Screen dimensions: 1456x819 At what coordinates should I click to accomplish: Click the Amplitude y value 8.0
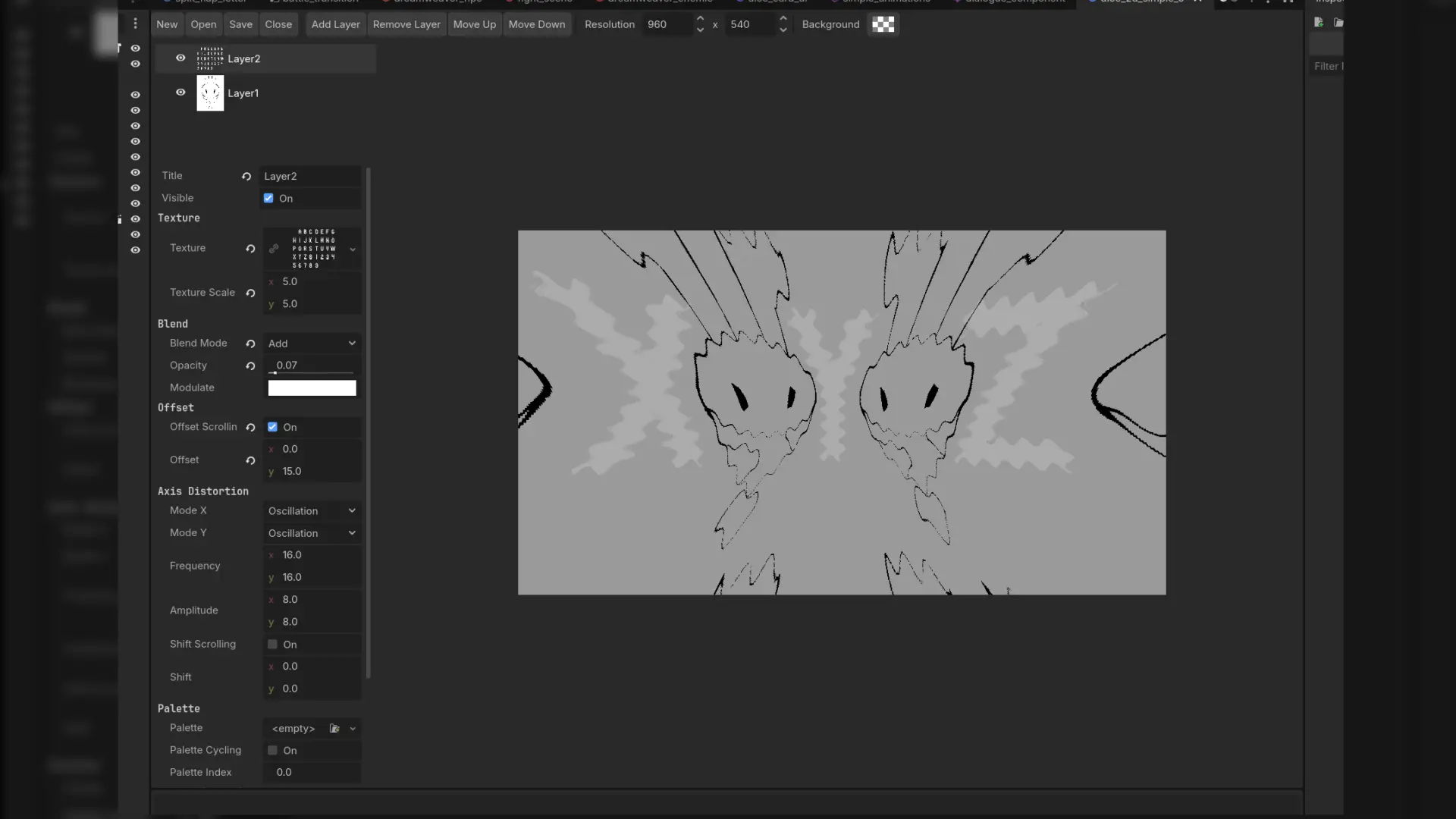[312, 622]
